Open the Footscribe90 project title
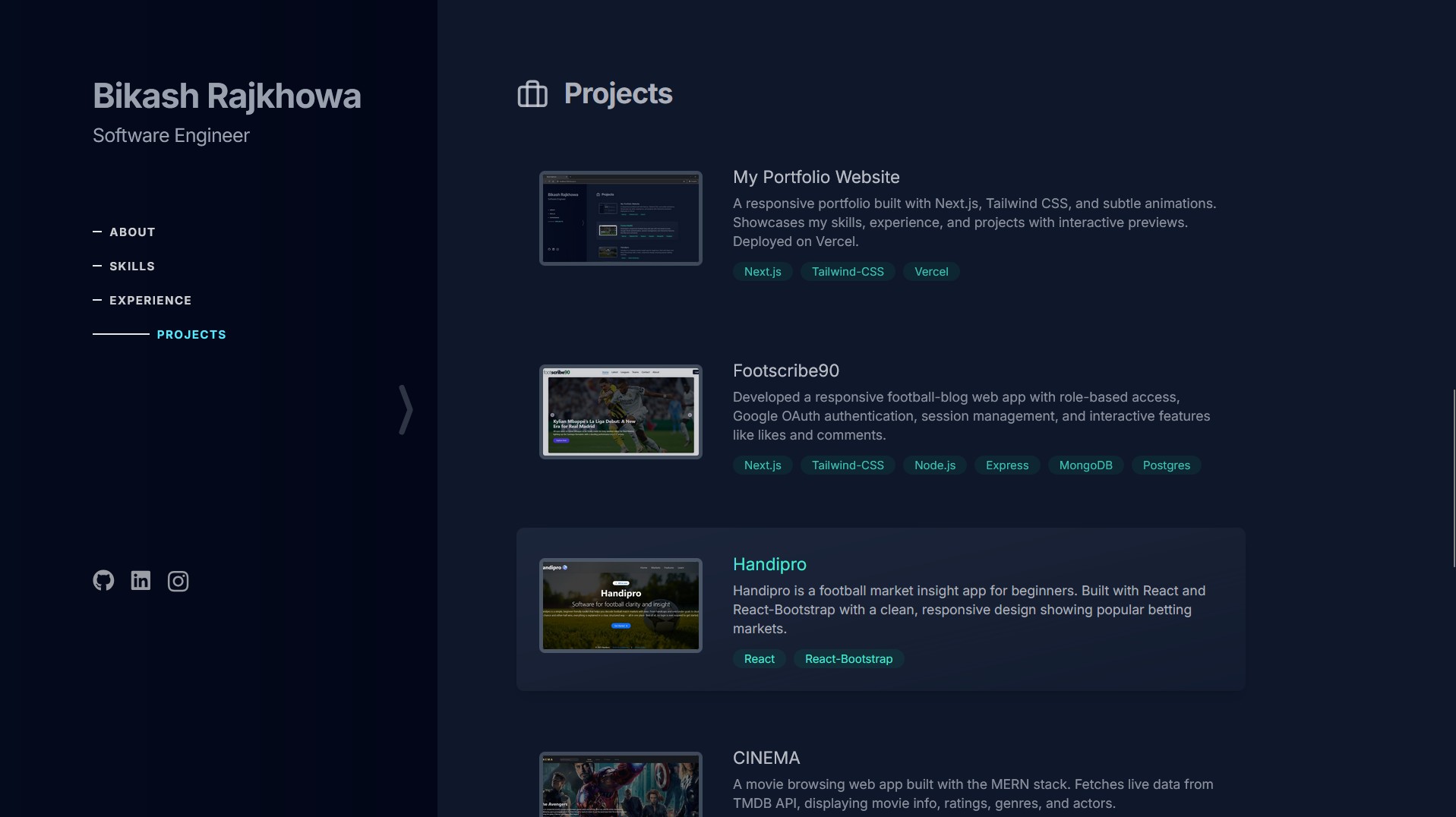The image size is (1456, 817). coord(786,371)
